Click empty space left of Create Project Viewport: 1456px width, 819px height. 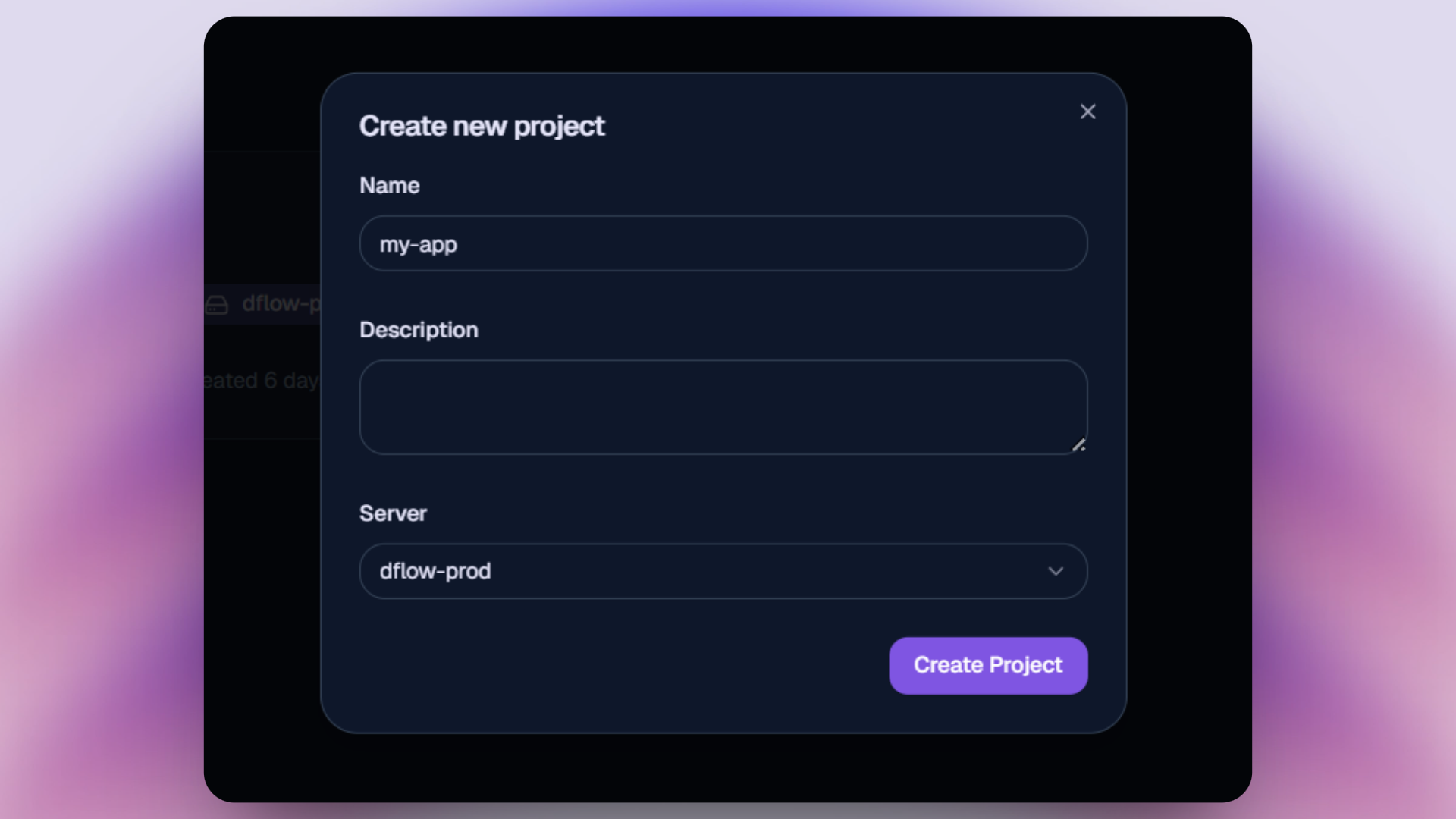pos(607,666)
